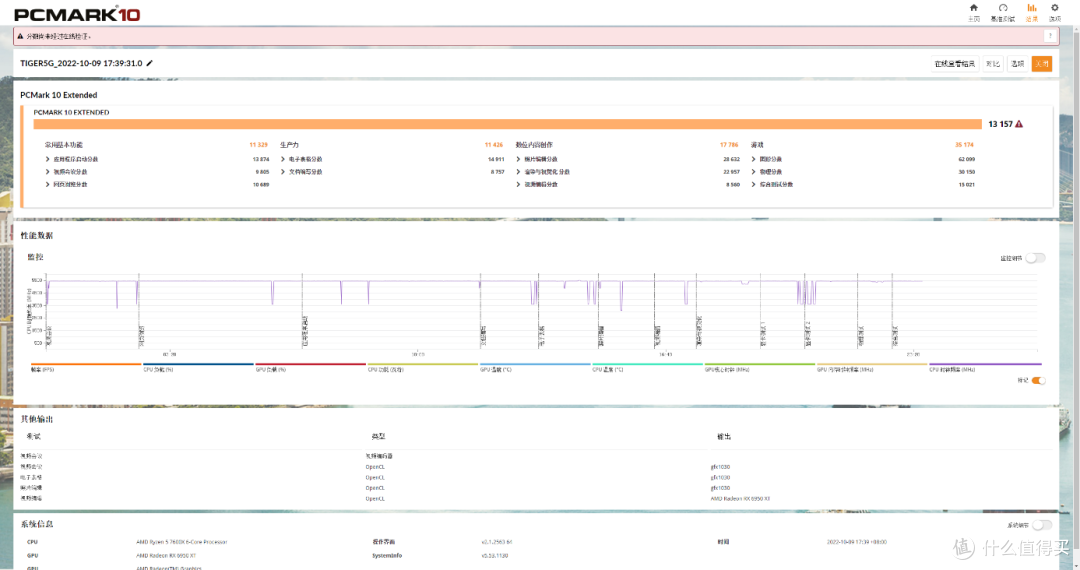
Task: Click the orange Close (关闭) button
Action: (x=1041, y=63)
